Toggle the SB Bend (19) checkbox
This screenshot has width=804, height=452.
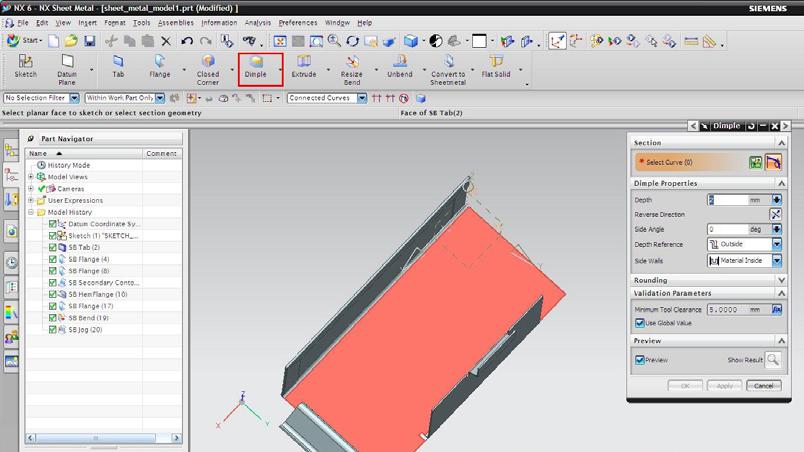click(x=52, y=318)
